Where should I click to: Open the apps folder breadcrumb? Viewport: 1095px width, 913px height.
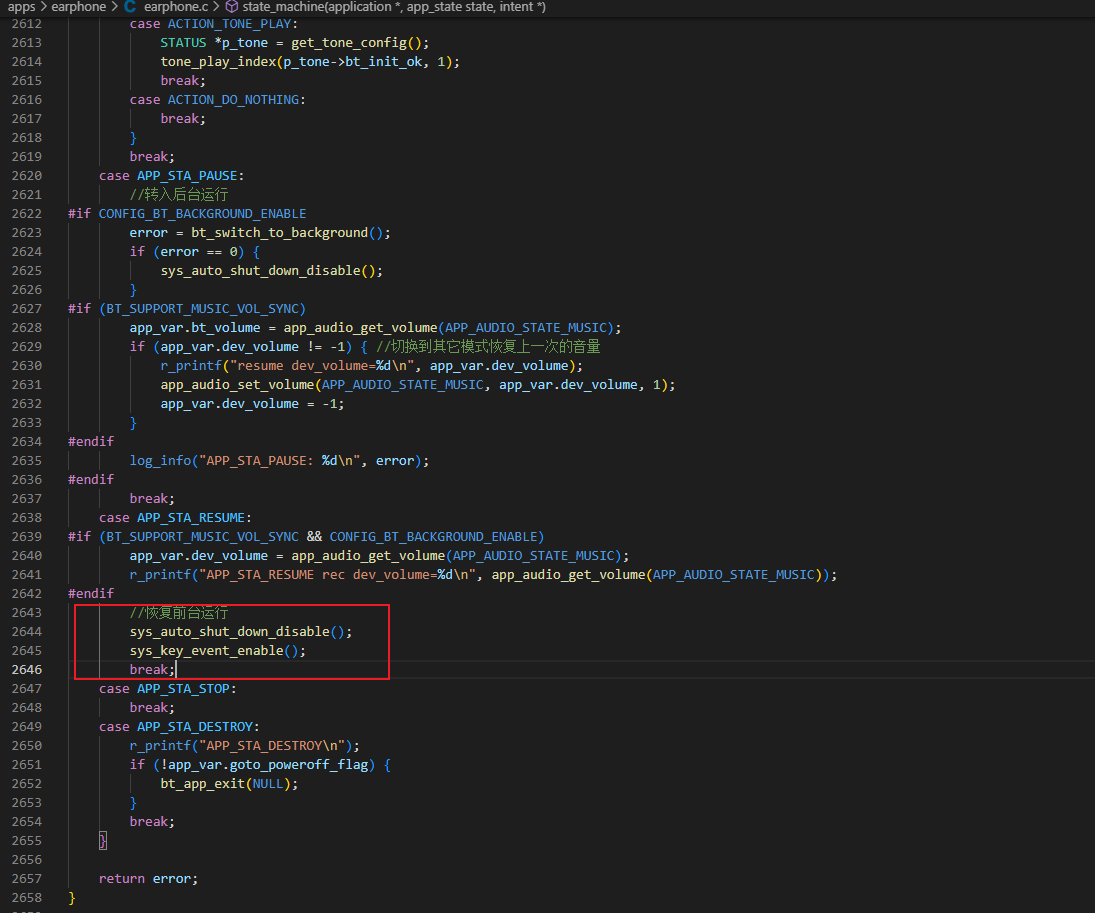(x=22, y=7)
